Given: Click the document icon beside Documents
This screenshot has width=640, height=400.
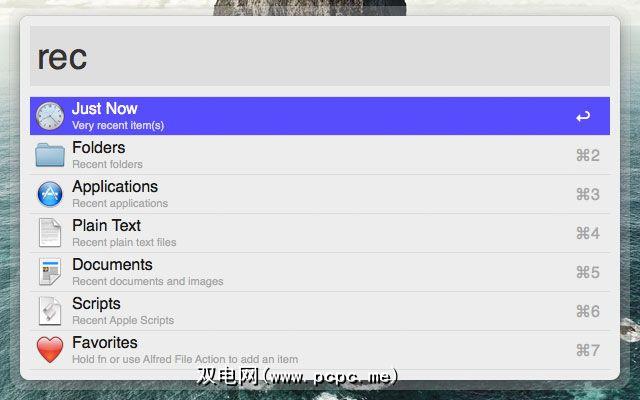Looking at the screenshot, I should [x=50, y=272].
